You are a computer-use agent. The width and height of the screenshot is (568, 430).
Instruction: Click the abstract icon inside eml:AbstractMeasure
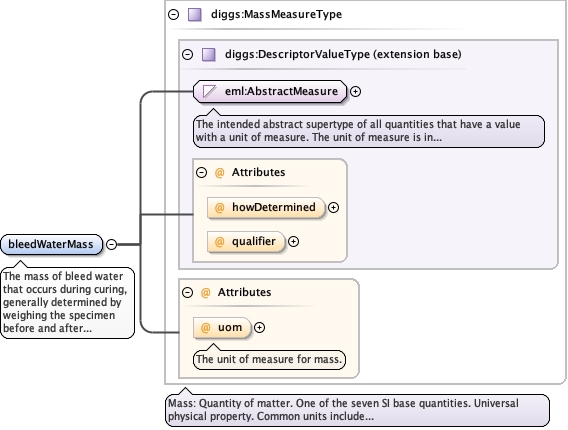[x=210, y=91]
